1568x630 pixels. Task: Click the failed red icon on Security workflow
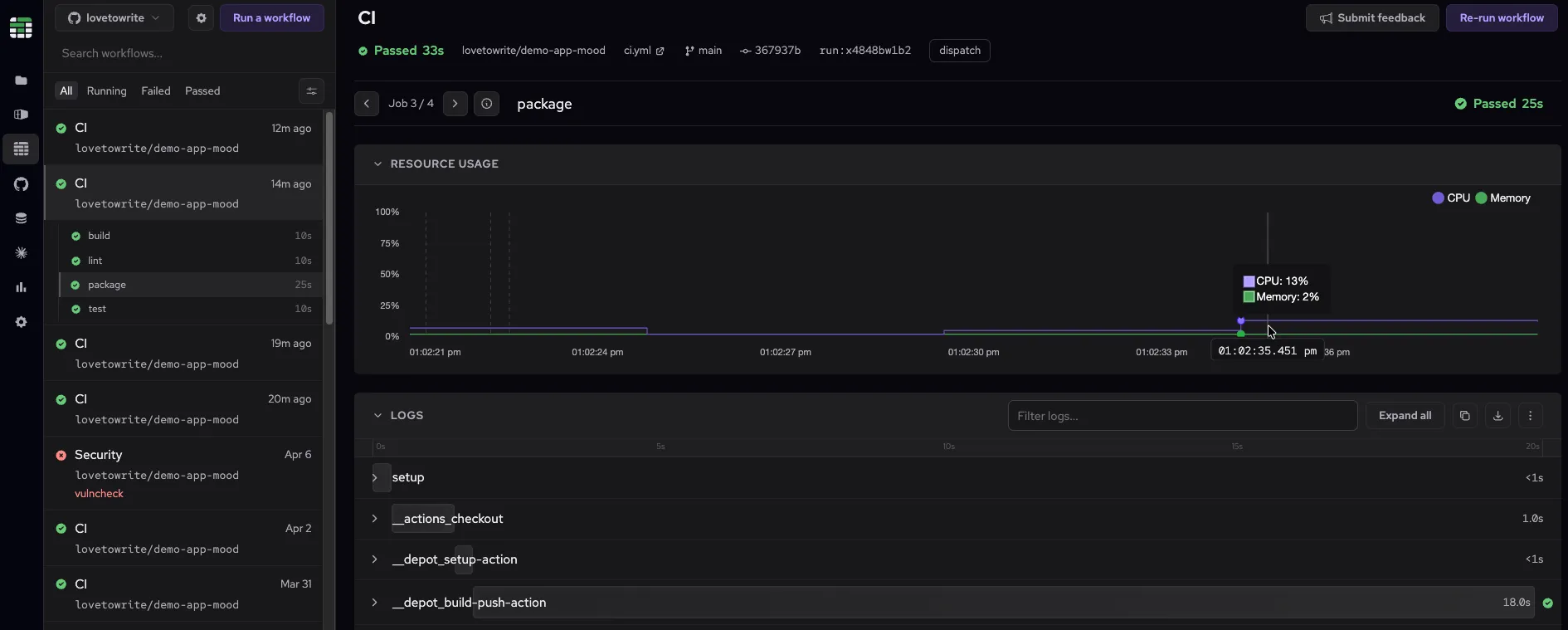pos(61,455)
